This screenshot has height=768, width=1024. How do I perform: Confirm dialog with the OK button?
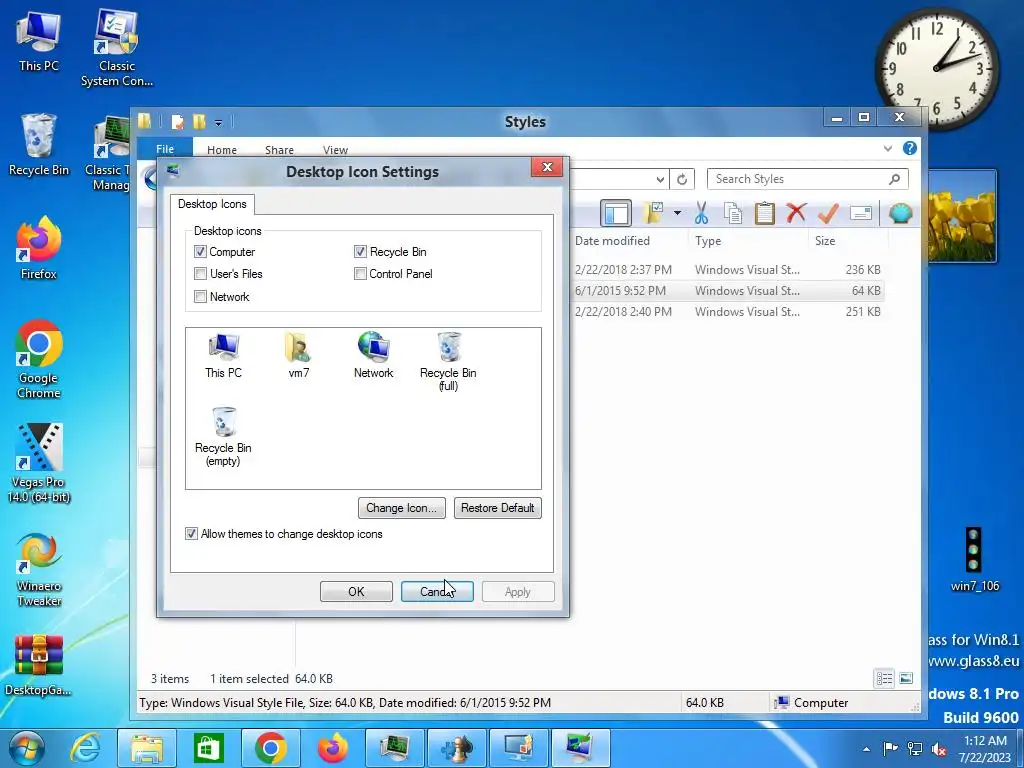coord(356,592)
